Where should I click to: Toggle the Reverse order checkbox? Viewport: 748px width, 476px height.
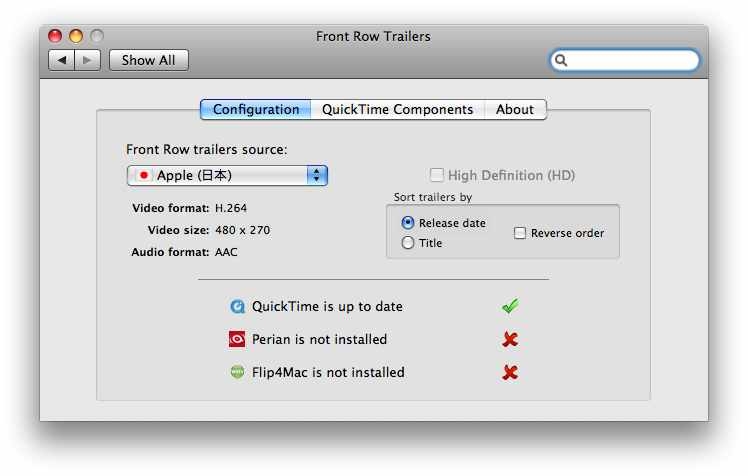[519, 233]
